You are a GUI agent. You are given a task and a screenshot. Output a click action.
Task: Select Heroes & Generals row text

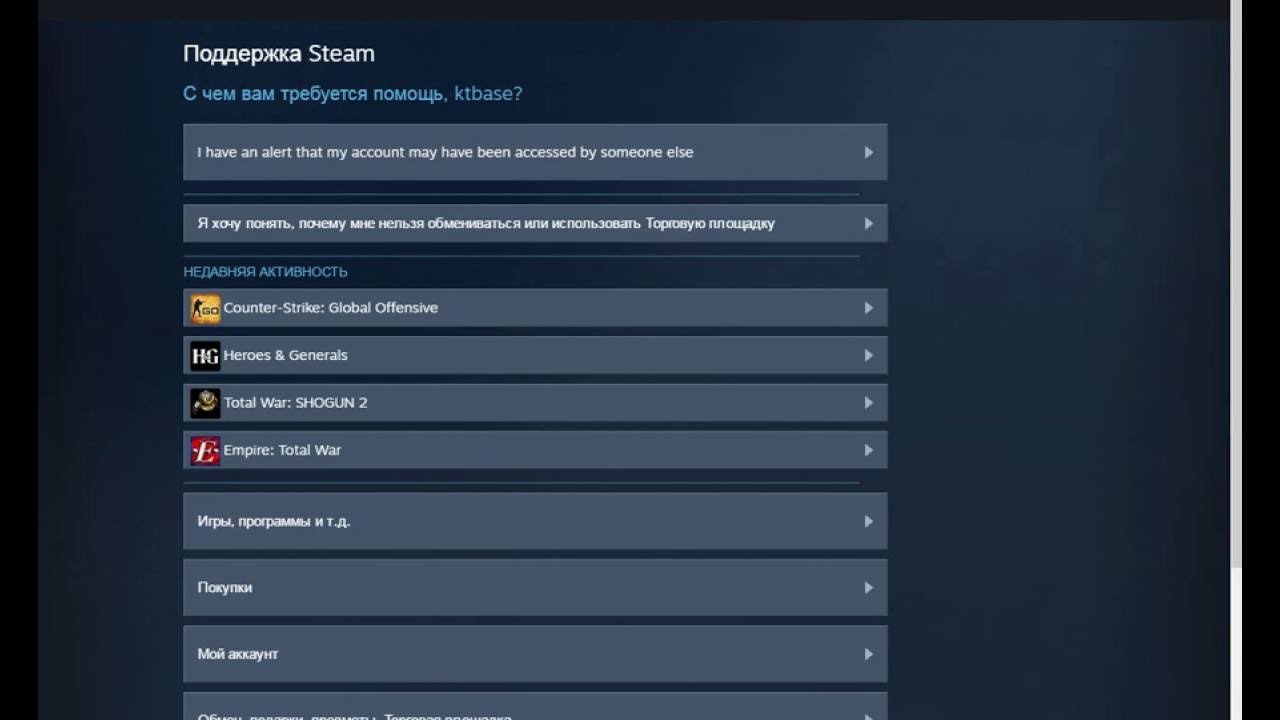(x=286, y=355)
